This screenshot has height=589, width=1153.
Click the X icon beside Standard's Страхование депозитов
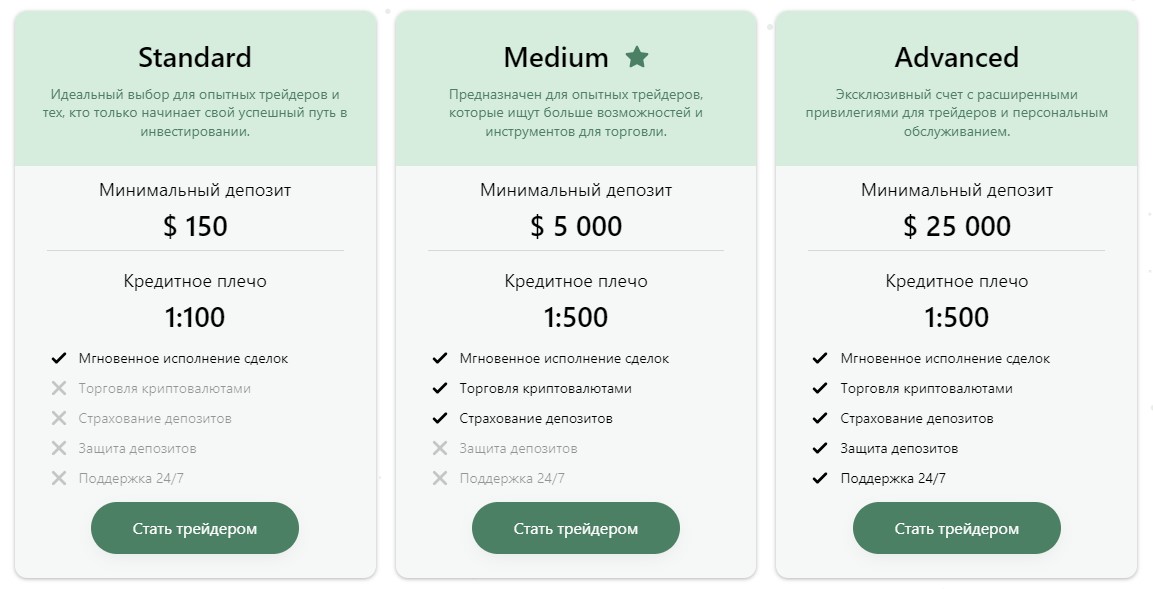[x=59, y=418]
